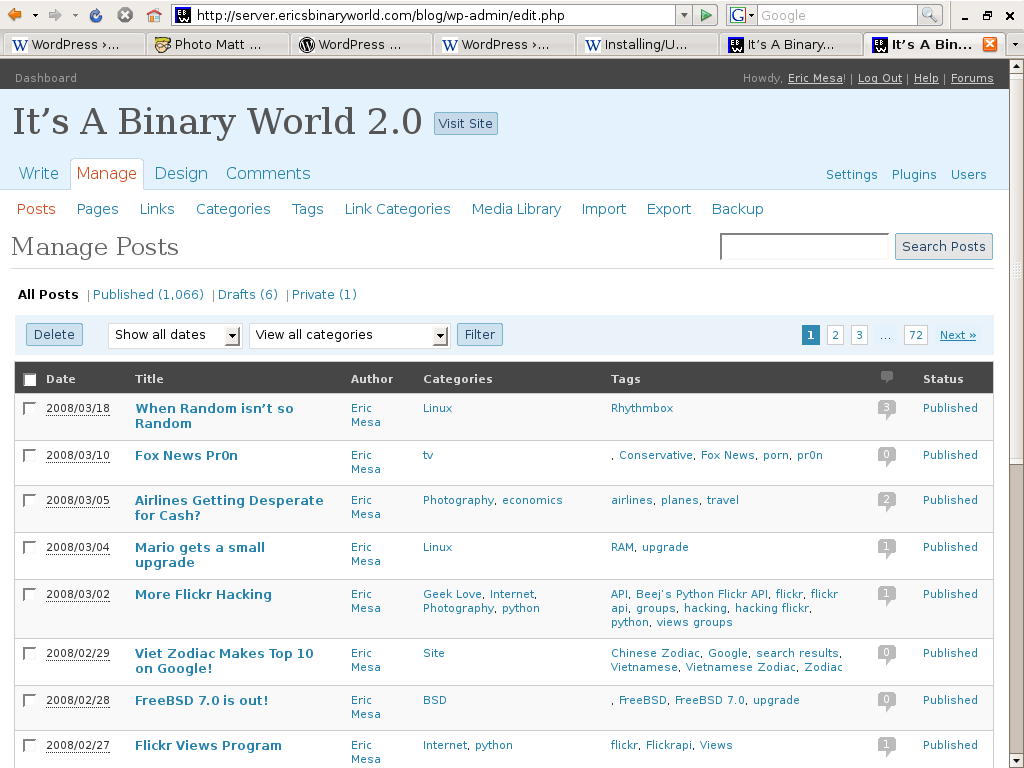Open the Backup sub-menu

point(737,209)
